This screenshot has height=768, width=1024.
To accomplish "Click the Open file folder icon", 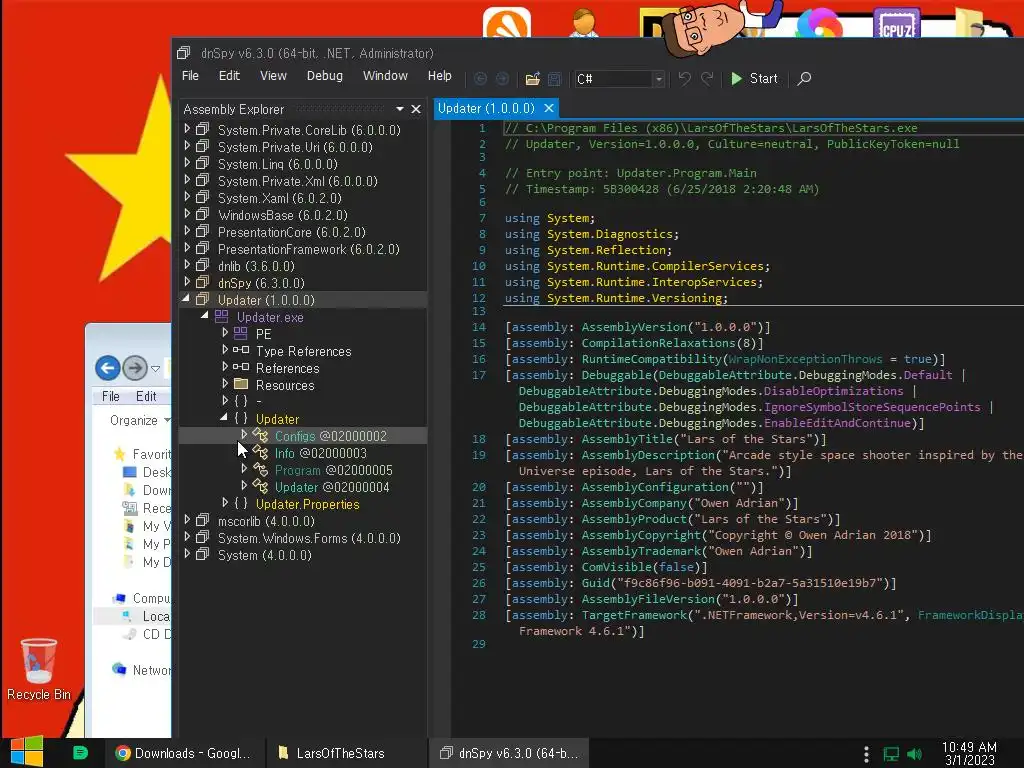I will pyautogui.click(x=532, y=79).
